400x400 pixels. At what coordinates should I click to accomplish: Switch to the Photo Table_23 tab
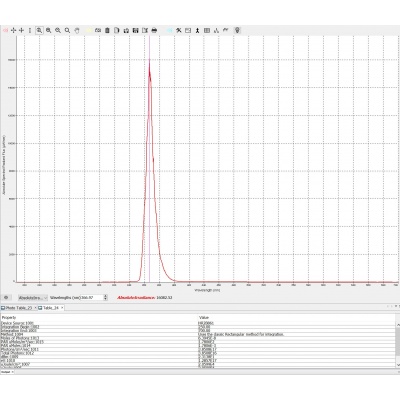coord(18,308)
